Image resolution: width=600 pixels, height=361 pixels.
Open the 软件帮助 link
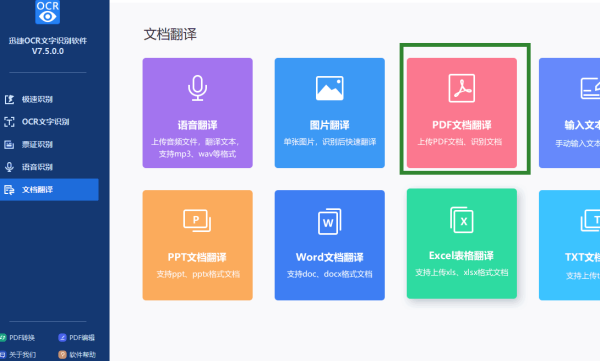coord(77,355)
